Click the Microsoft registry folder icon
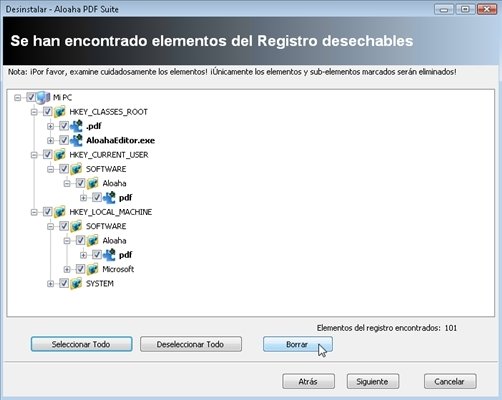The width and height of the screenshot is (502, 400). (x=93, y=269)
